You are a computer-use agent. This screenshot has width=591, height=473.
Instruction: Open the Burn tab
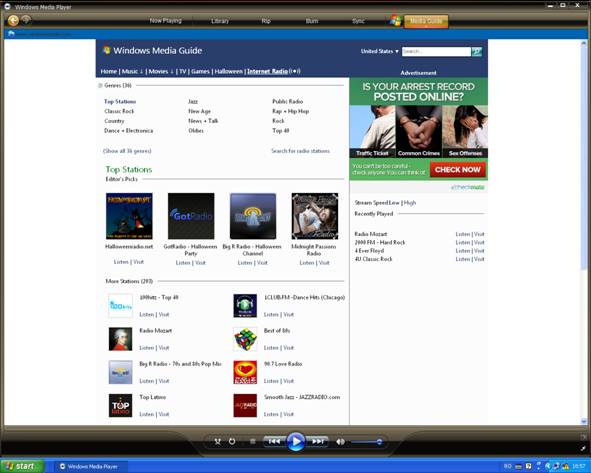point(312,21)
